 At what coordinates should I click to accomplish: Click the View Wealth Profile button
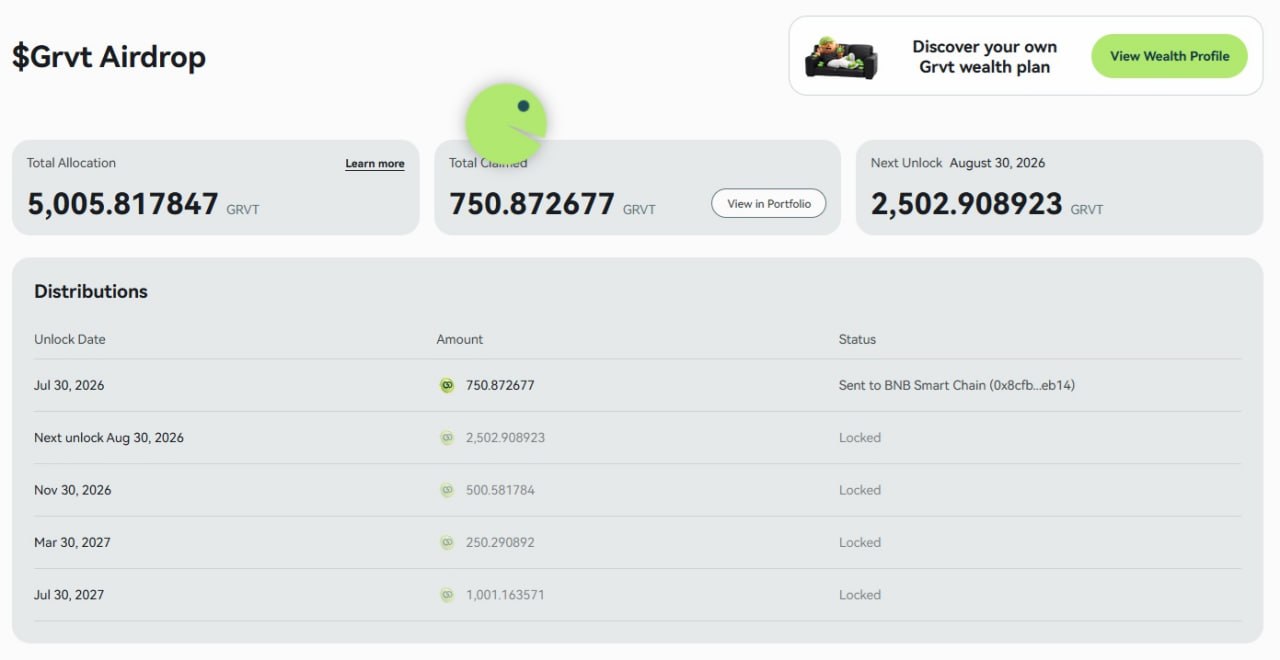(x=1169, y=56)
